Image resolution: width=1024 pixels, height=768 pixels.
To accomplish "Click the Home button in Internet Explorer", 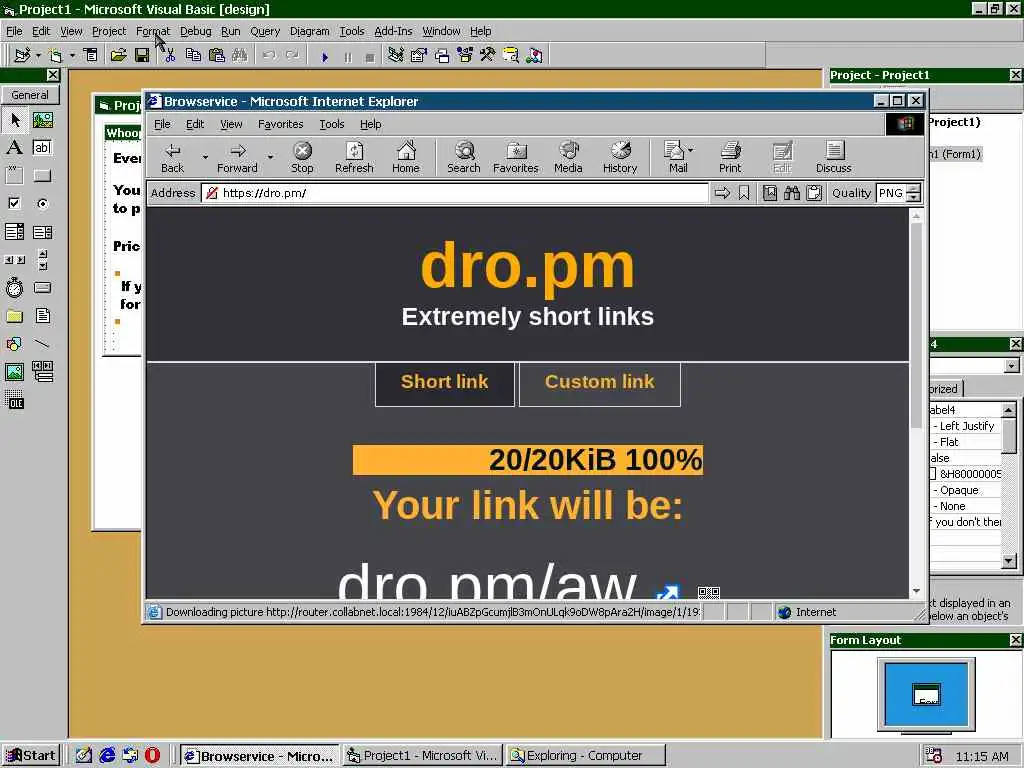I will pyautogui.click(x=406, y=157).
